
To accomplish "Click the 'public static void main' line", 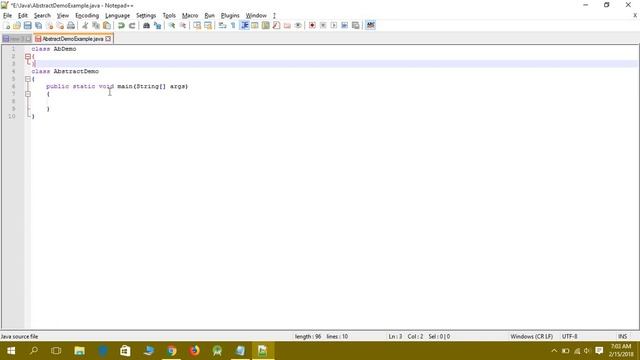I will coord(117,87).
